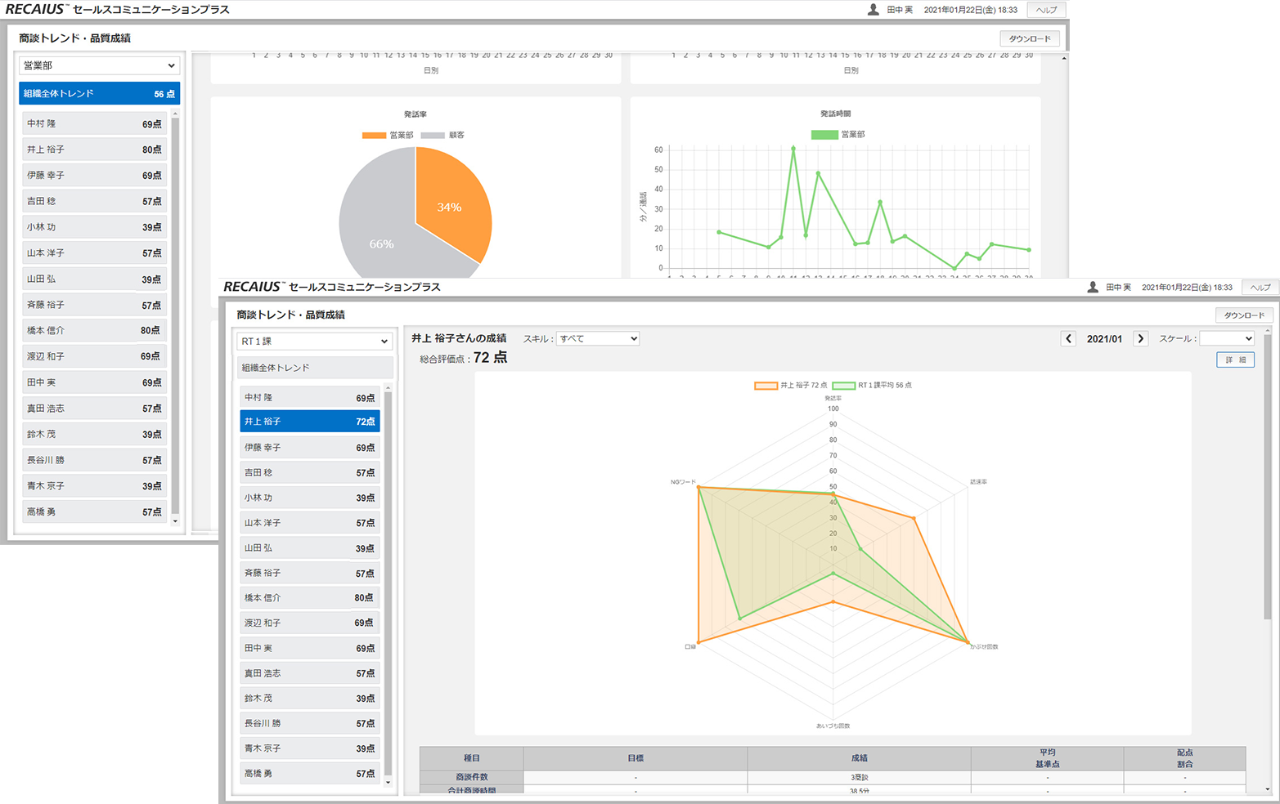1280x804 pixels.
Task: Select 青木 京子 in the front window list
Action: pos(309,748)
